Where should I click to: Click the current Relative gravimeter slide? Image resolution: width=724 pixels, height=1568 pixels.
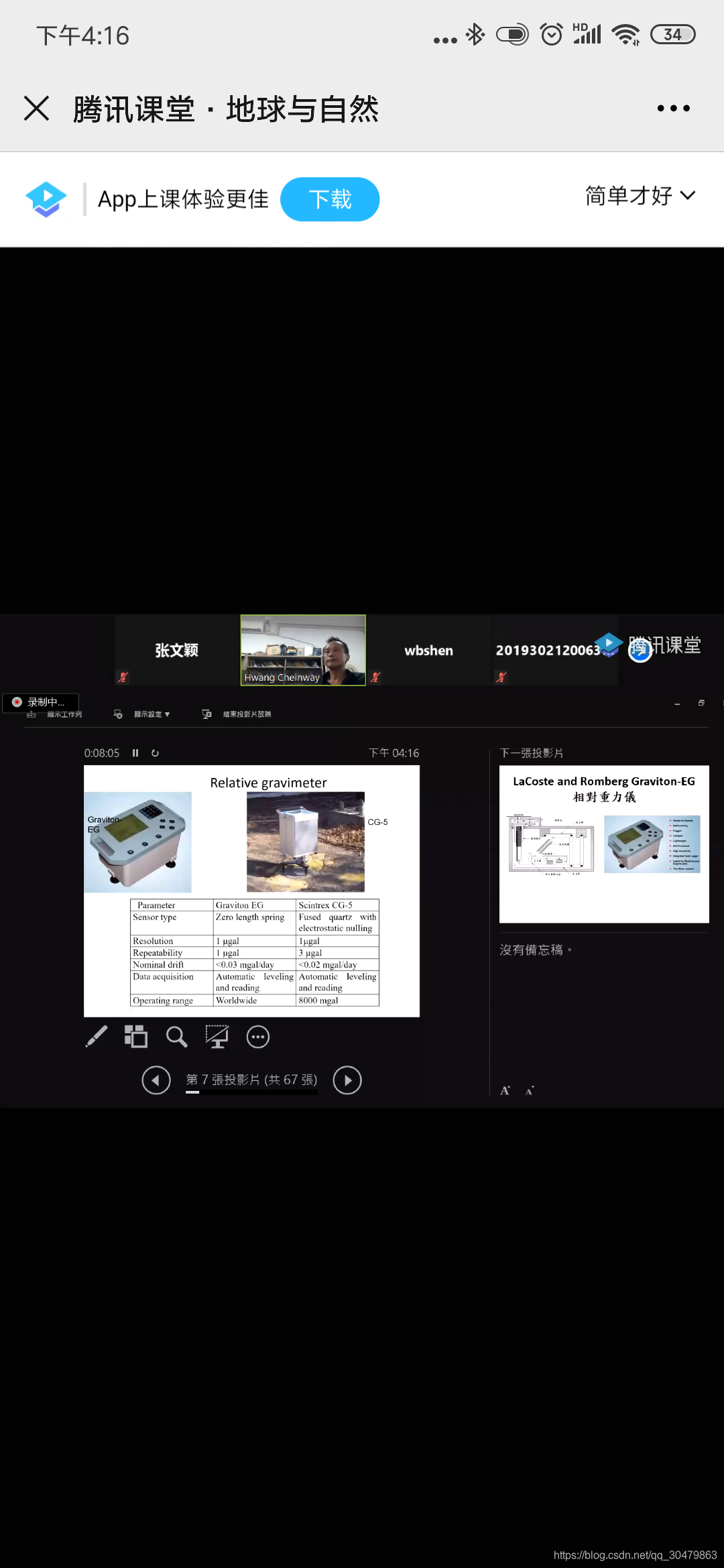[251, 891]
